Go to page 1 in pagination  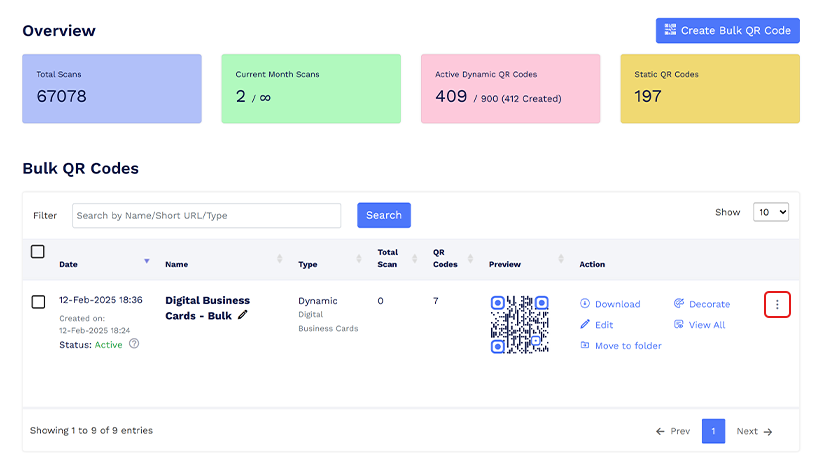pyautogui.click(x=713, y=431)
